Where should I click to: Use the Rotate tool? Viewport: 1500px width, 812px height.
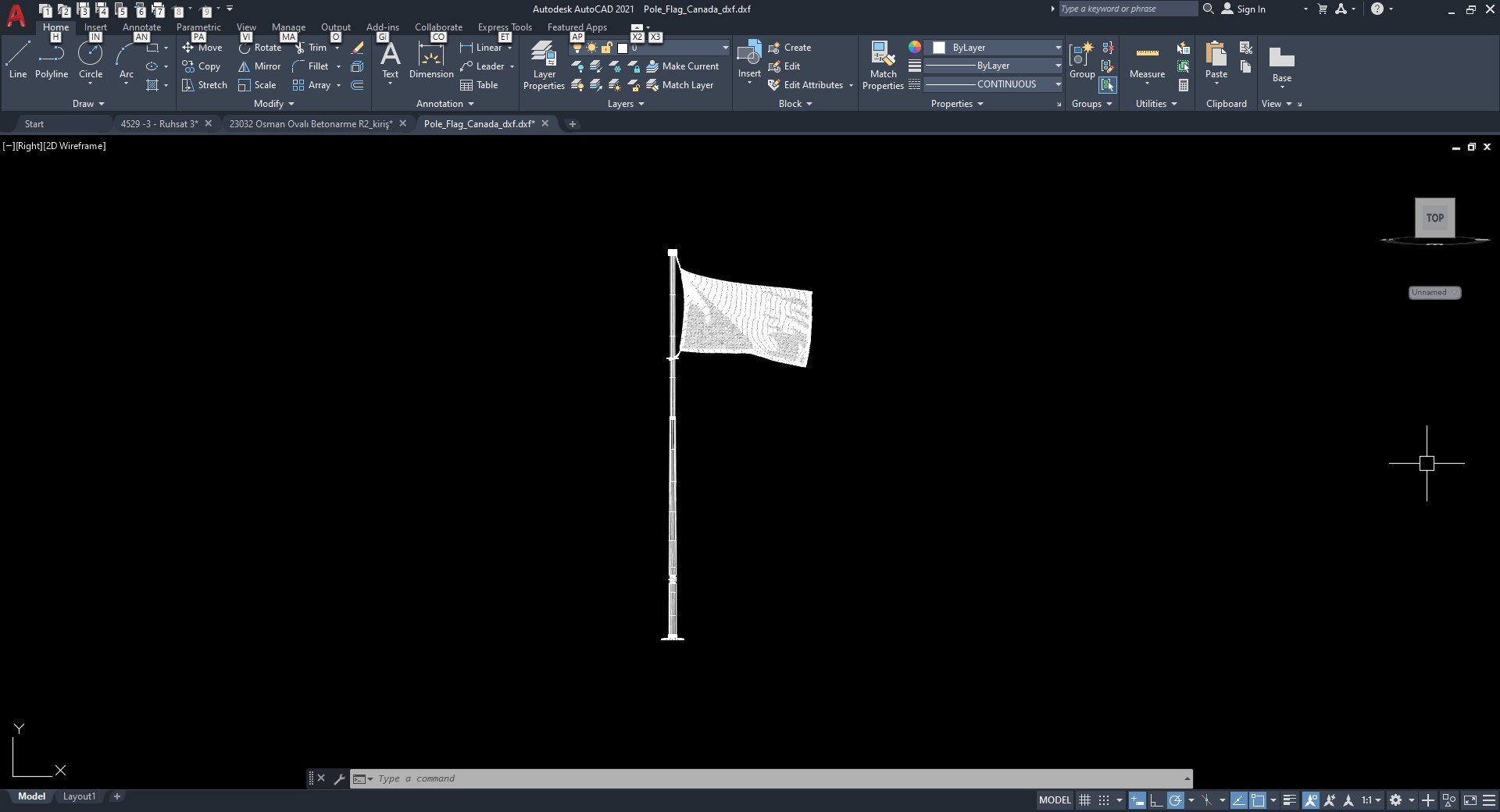(260, 48)
